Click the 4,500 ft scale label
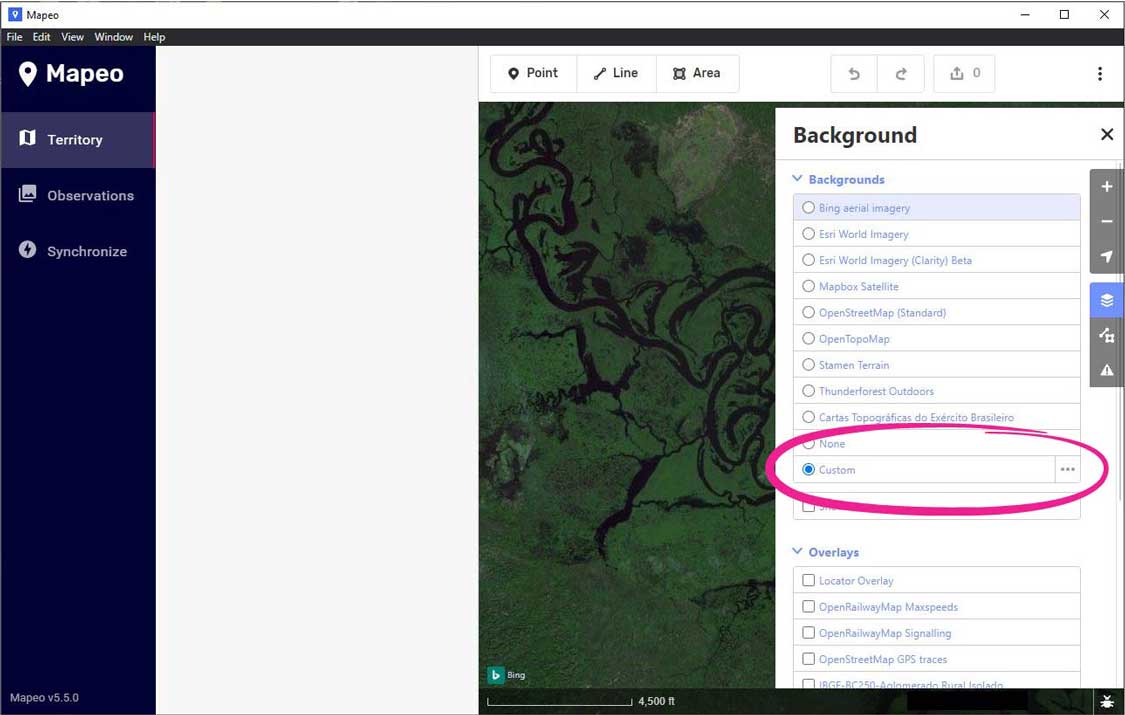 (656, 701)
